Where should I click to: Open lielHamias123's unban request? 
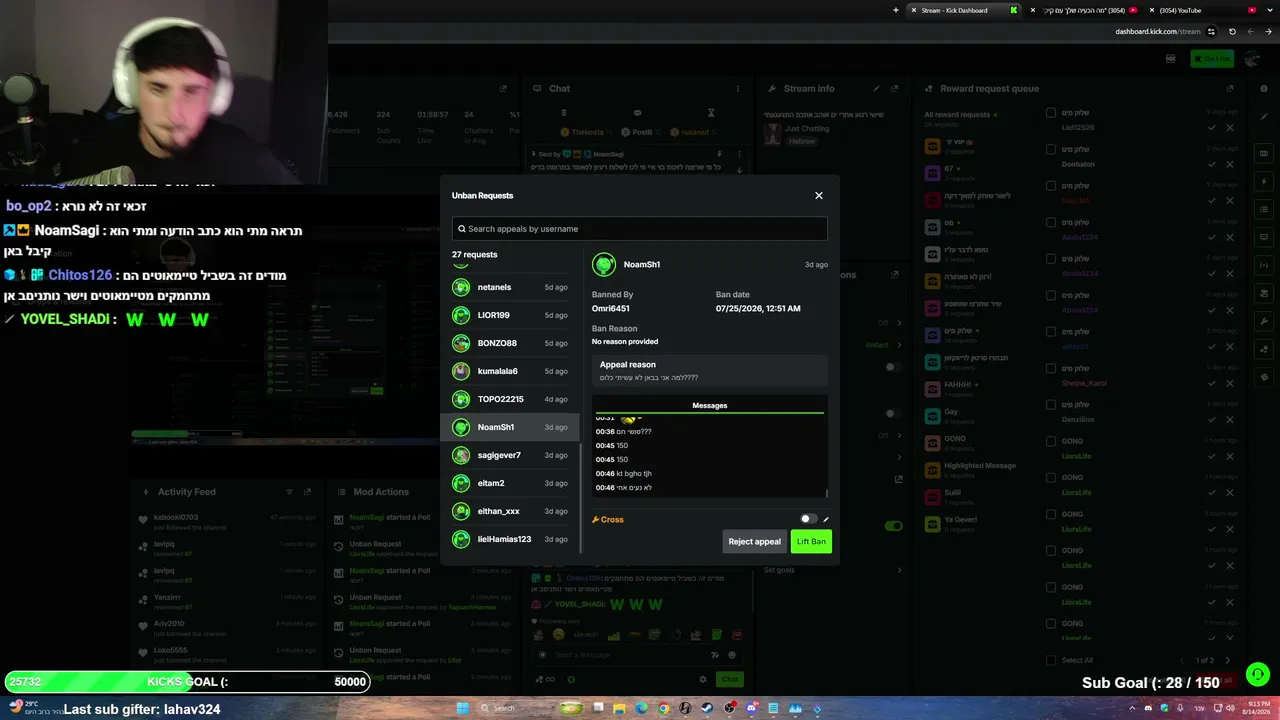click(x=510, y=539)
